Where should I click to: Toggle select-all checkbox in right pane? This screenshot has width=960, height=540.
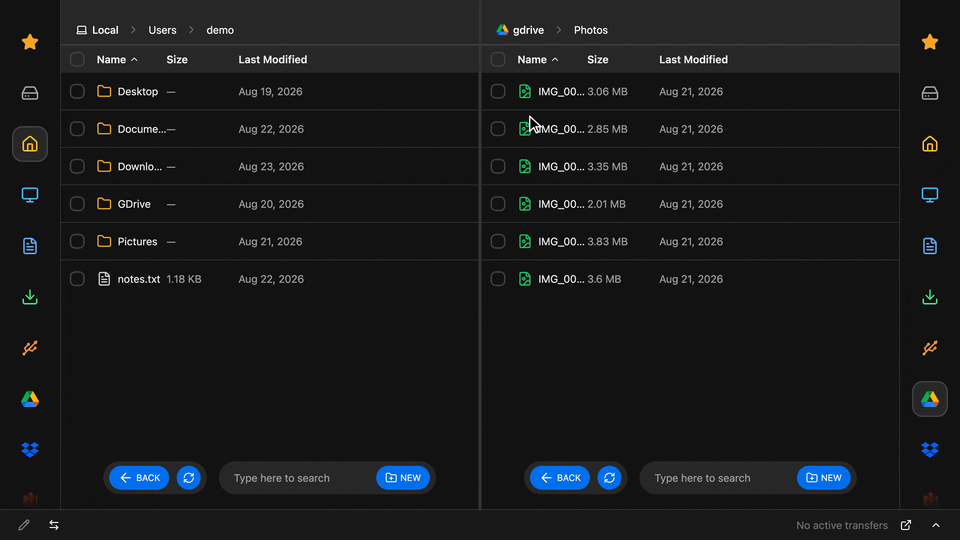pyautogui.click(x=498, y=59)
